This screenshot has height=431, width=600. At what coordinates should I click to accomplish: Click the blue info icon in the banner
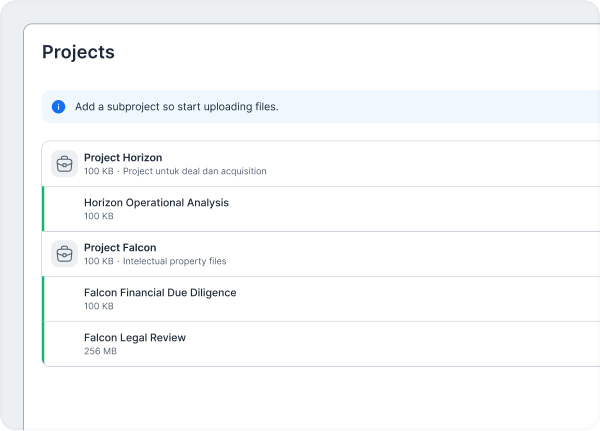58,106
